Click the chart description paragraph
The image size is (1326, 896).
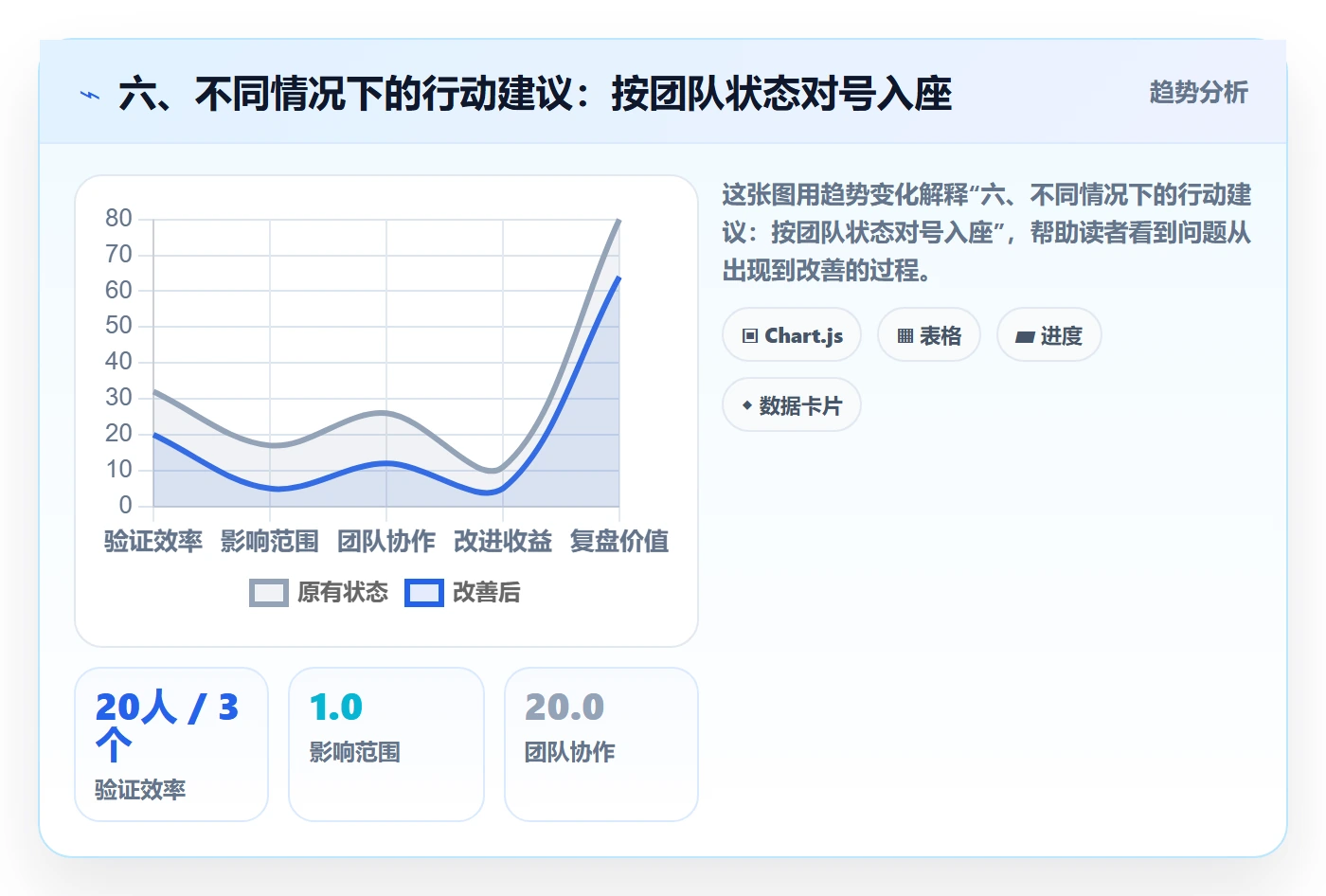coord(987,233)
